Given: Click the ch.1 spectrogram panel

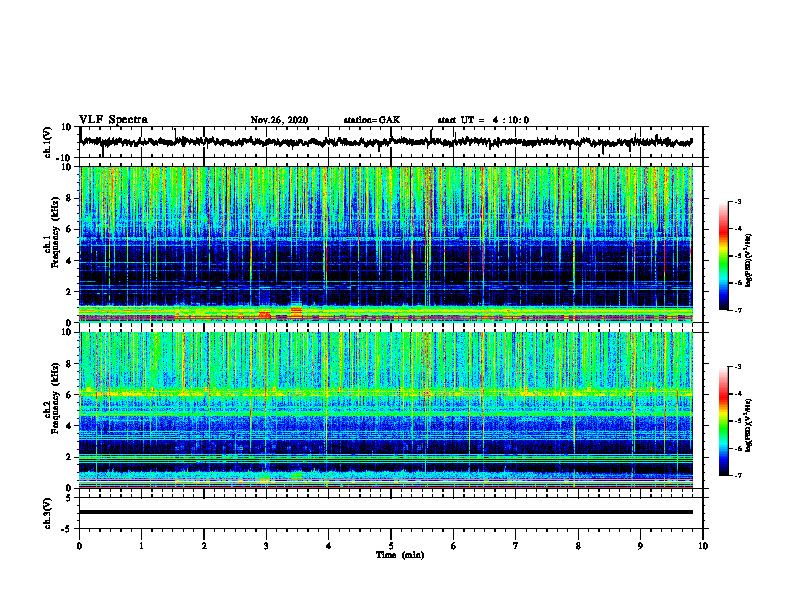Looking at the screenshot, I should click(x=386, y=244).
